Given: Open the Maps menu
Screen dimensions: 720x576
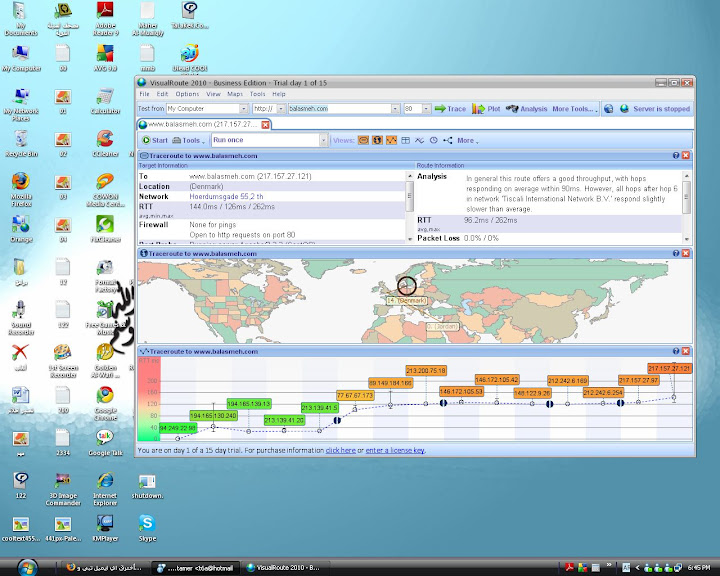Looking at the screenshot, I should [235, 94].
